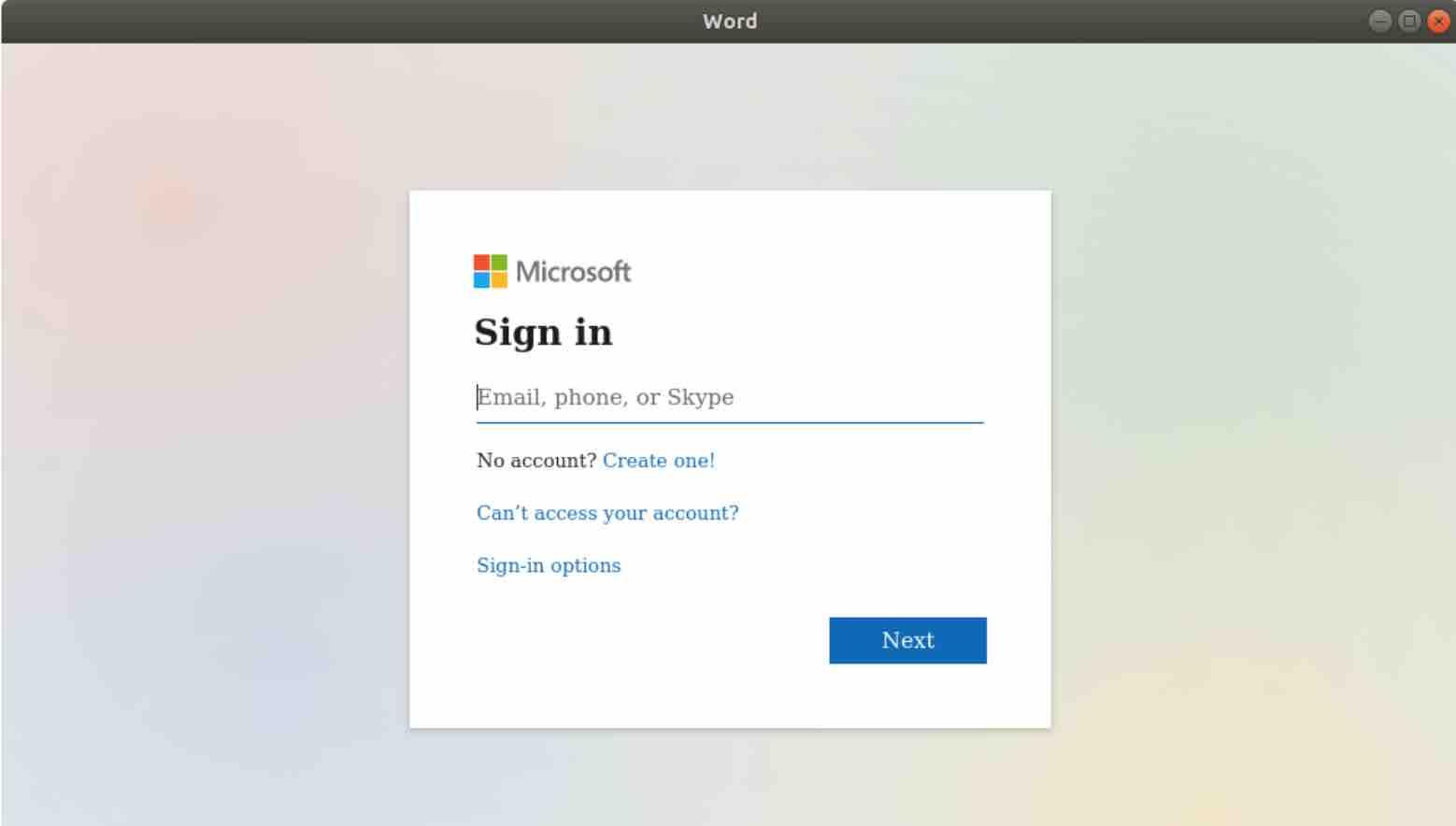Image resolution: width=1456 pixels, height=826 pixels.
Task: Click the green square in Microsoft logo
Action: pyautogui.click(x=499, y=263)
